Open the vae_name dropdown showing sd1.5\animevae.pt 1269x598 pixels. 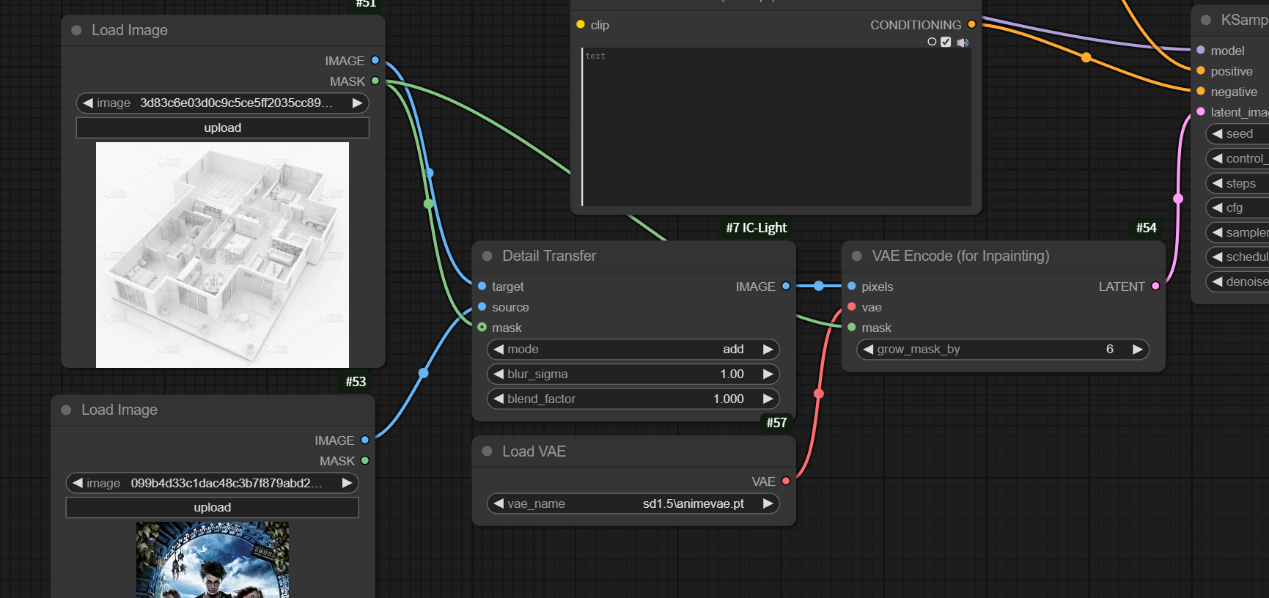click(x=633, y=504)
